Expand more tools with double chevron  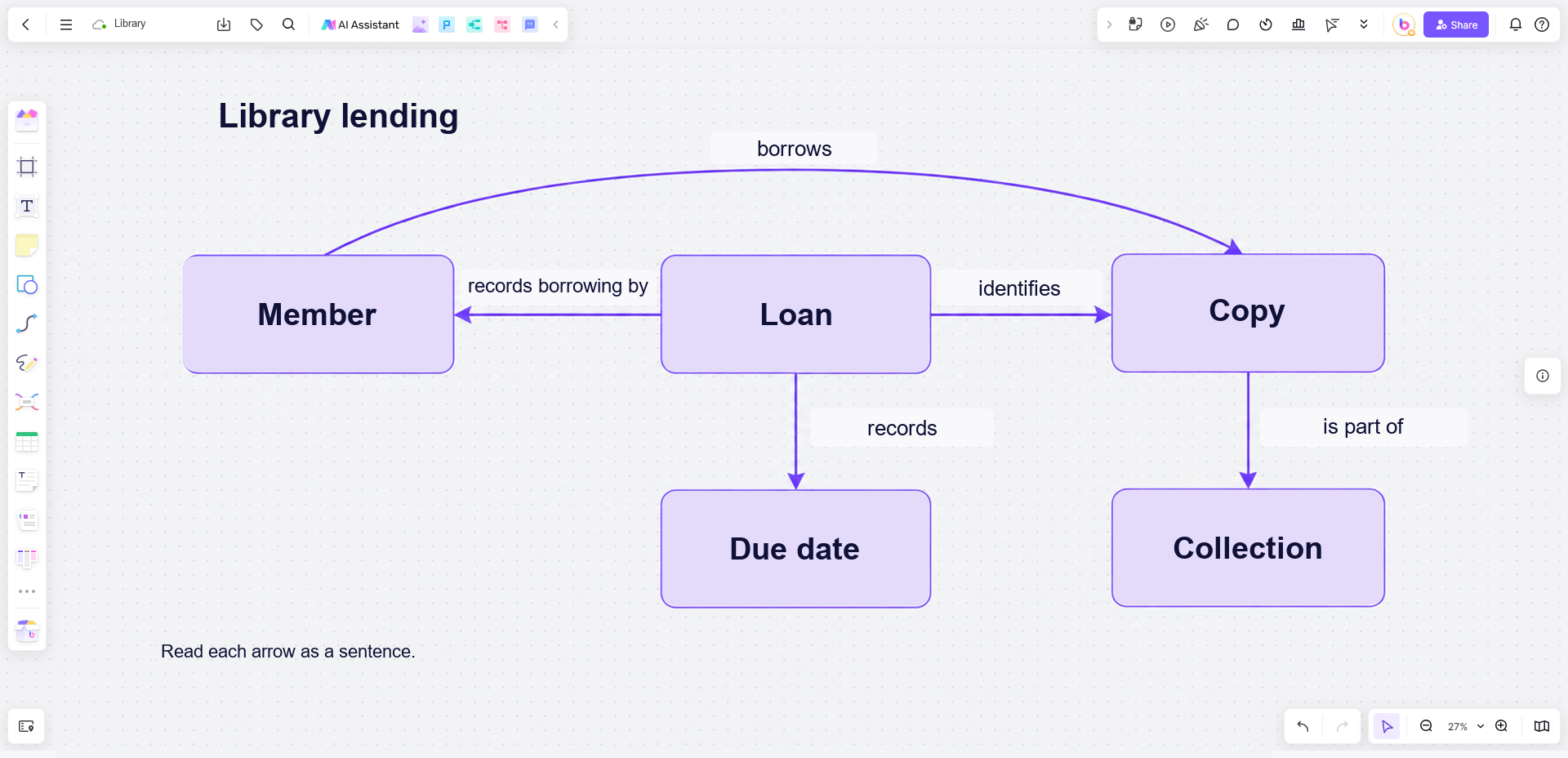(x=1364, y=25)
